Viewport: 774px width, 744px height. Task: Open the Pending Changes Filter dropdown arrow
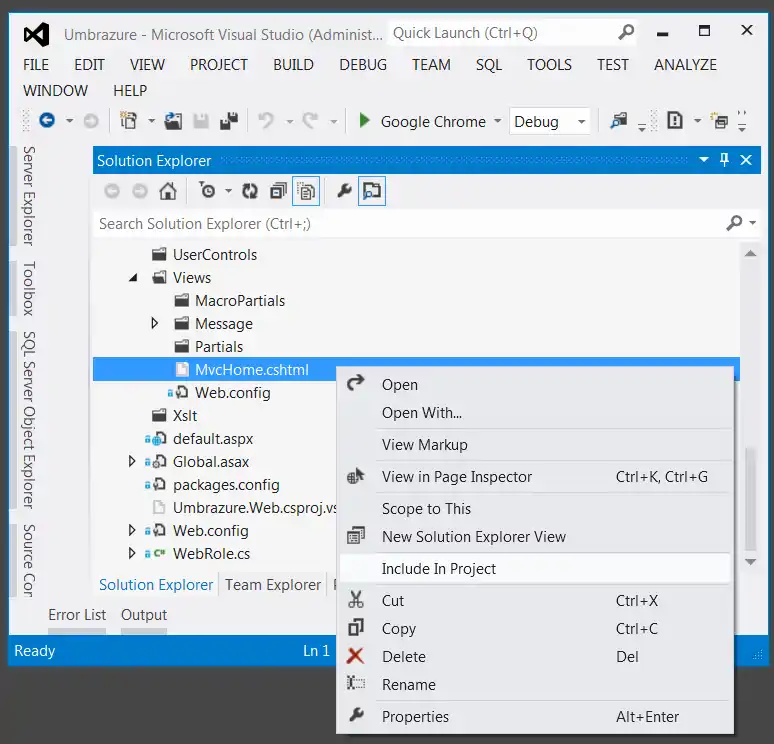point(228,191)
